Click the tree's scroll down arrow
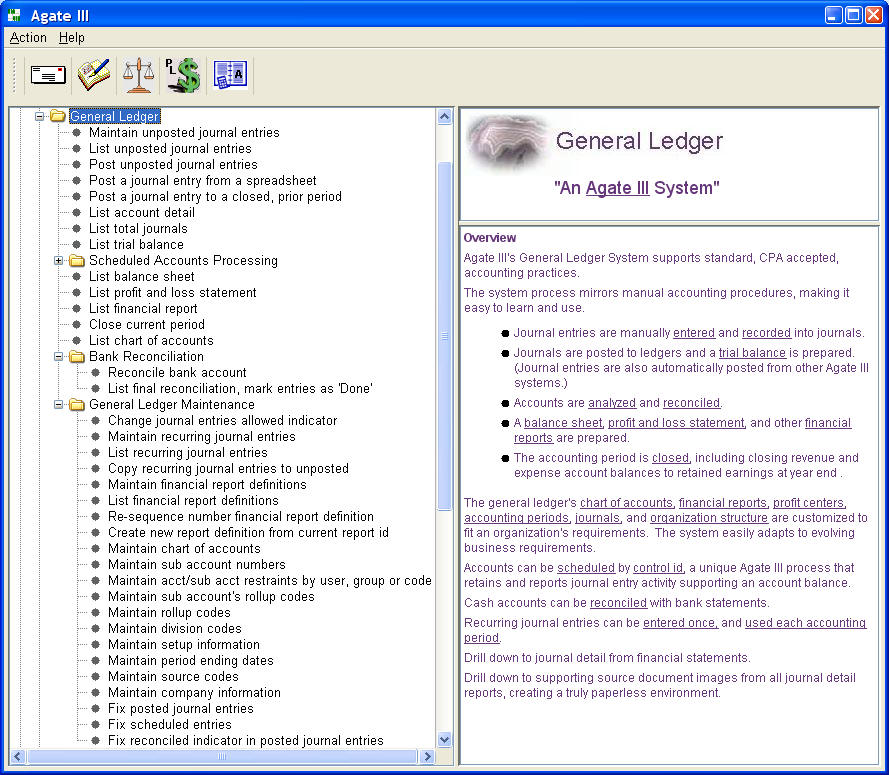The height and width of the screenshot is (775, 889). pos(444,739)
